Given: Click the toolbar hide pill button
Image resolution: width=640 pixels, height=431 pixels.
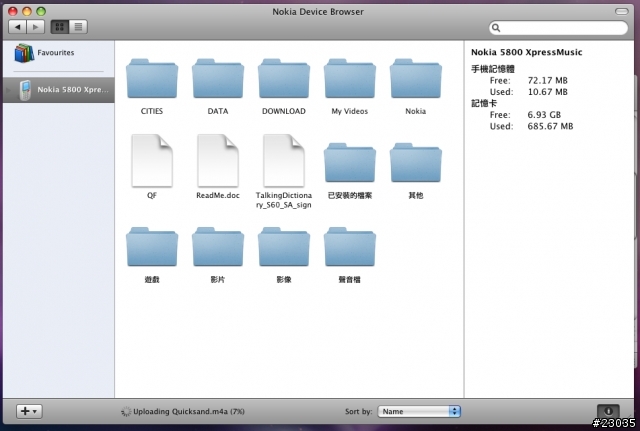Looking at the screenshot, I should pyautogui.click(x=622, y=11).
